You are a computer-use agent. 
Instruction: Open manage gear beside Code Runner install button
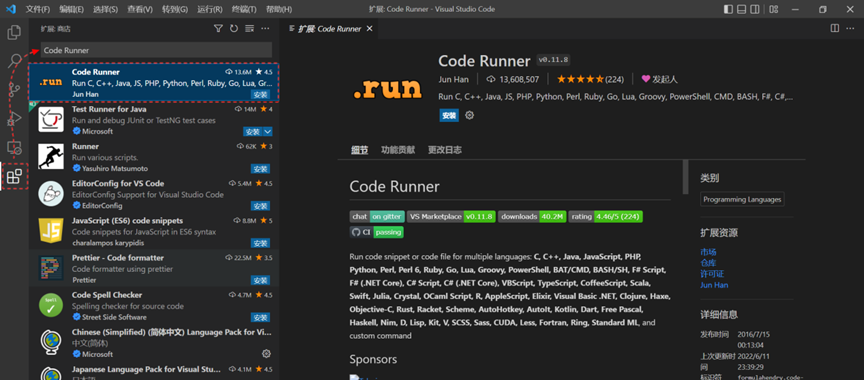[x=469, y=116]
